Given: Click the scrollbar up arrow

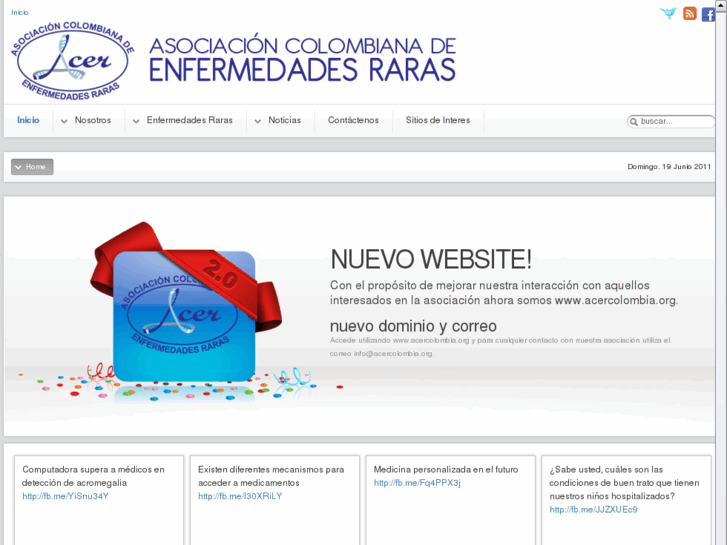Looking at the screenshot, I should (x=721, y=5).
